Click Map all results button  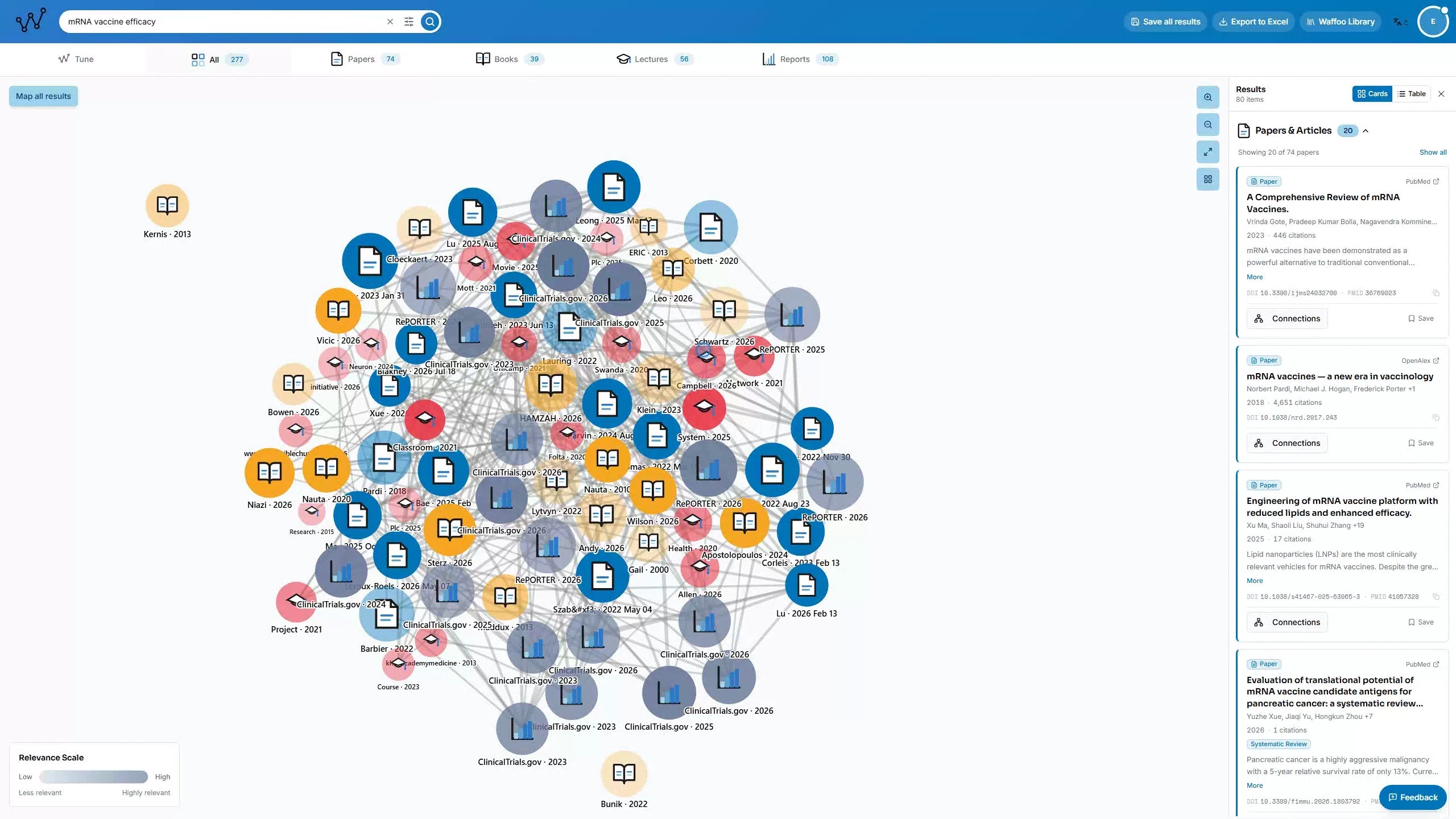pos(43,96)
